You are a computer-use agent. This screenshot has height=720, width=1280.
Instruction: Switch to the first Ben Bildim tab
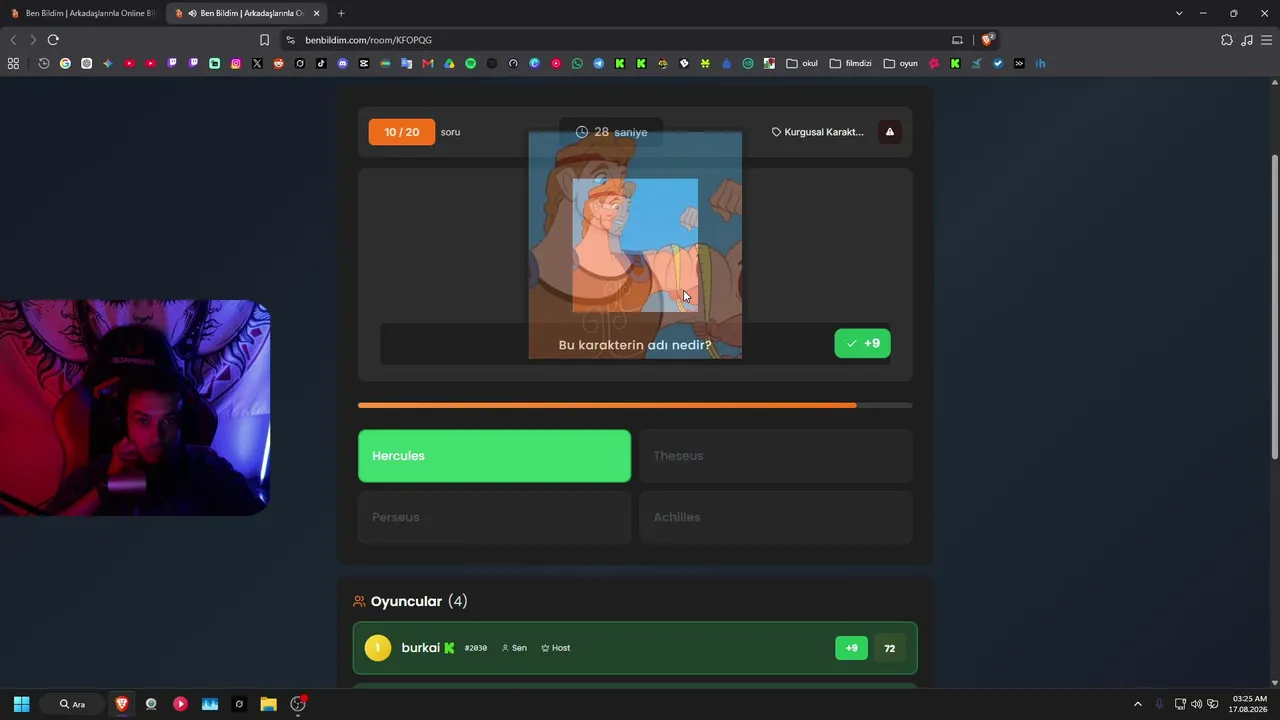[81, 13]
